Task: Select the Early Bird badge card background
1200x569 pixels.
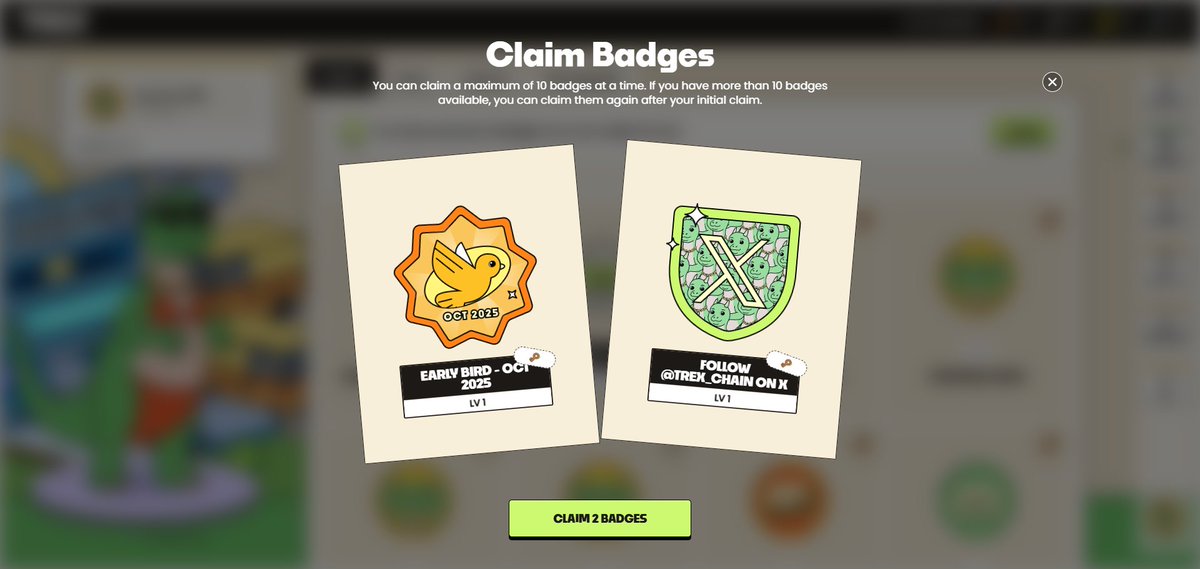Action: (x=469, y=304)
